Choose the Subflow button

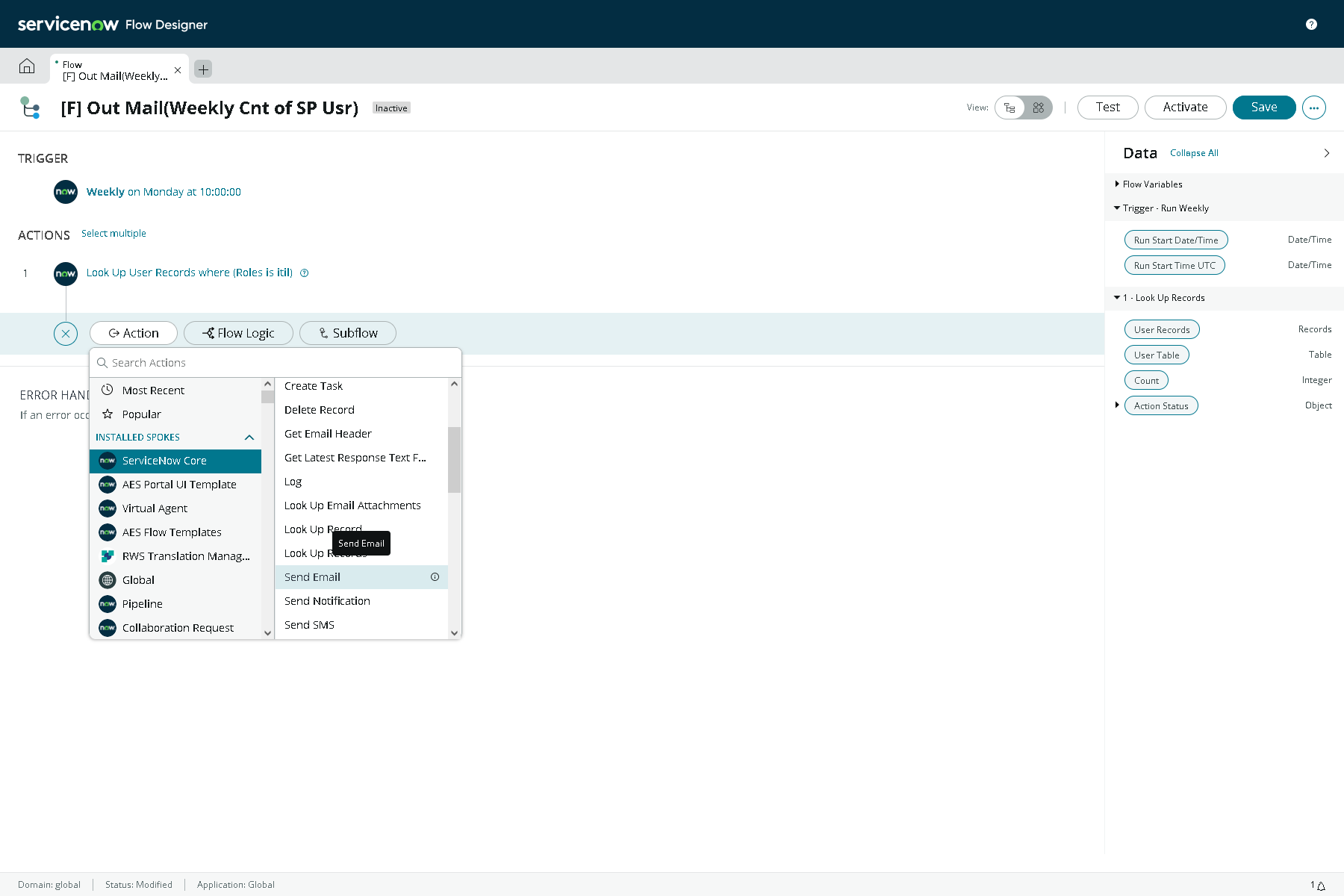pyautogui.click(x=348, y=333)
